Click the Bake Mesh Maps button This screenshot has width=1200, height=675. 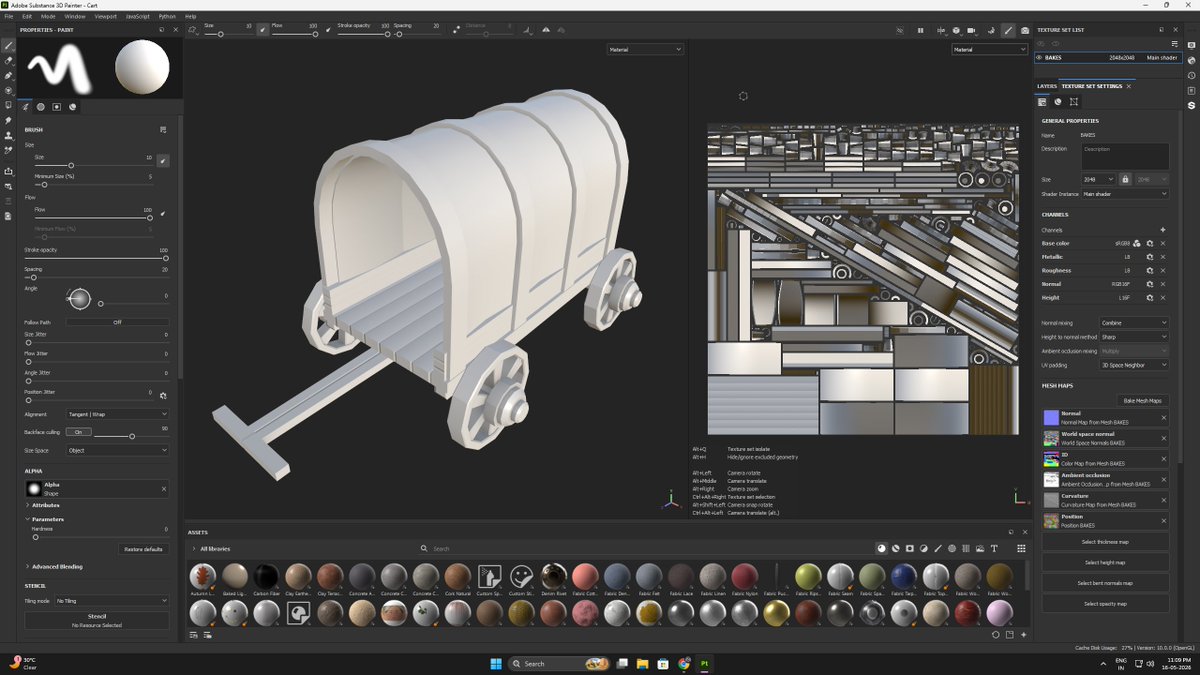pos(1141,400)
